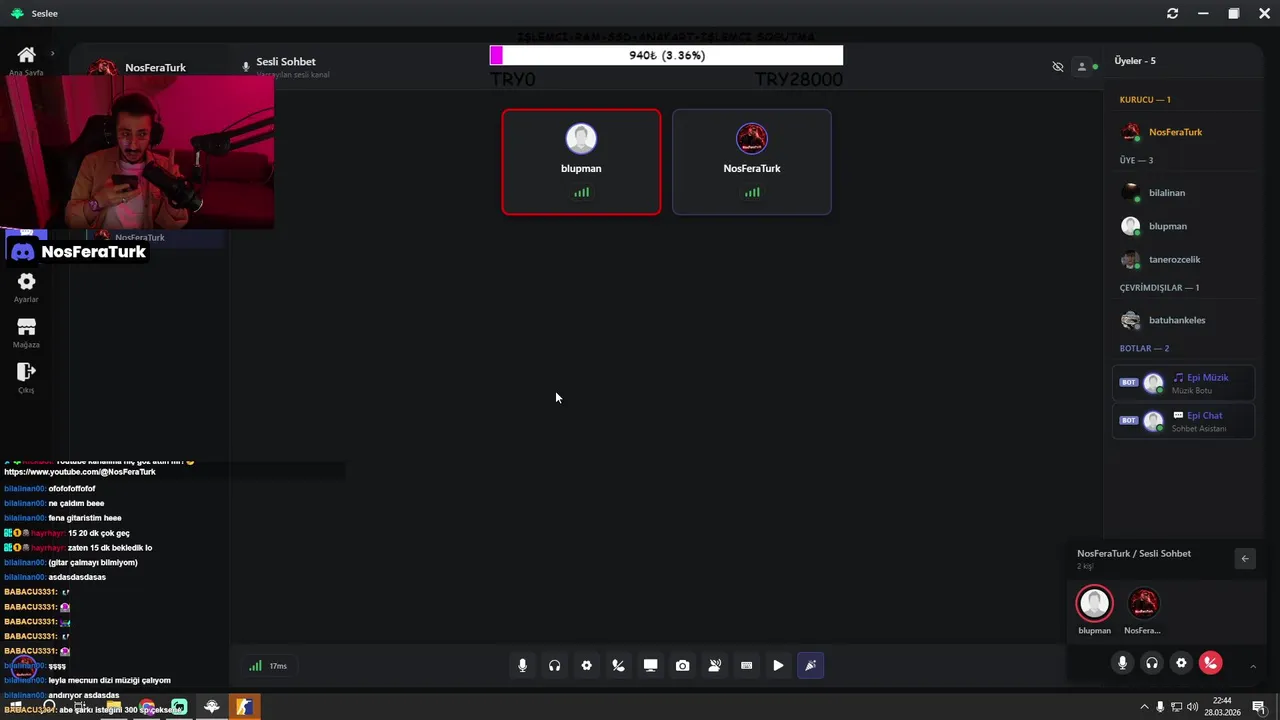The image size is (1280, 720).
Task: Toggle headphones deafen in bottom call toolbar
Action: (x=554, y=666)
